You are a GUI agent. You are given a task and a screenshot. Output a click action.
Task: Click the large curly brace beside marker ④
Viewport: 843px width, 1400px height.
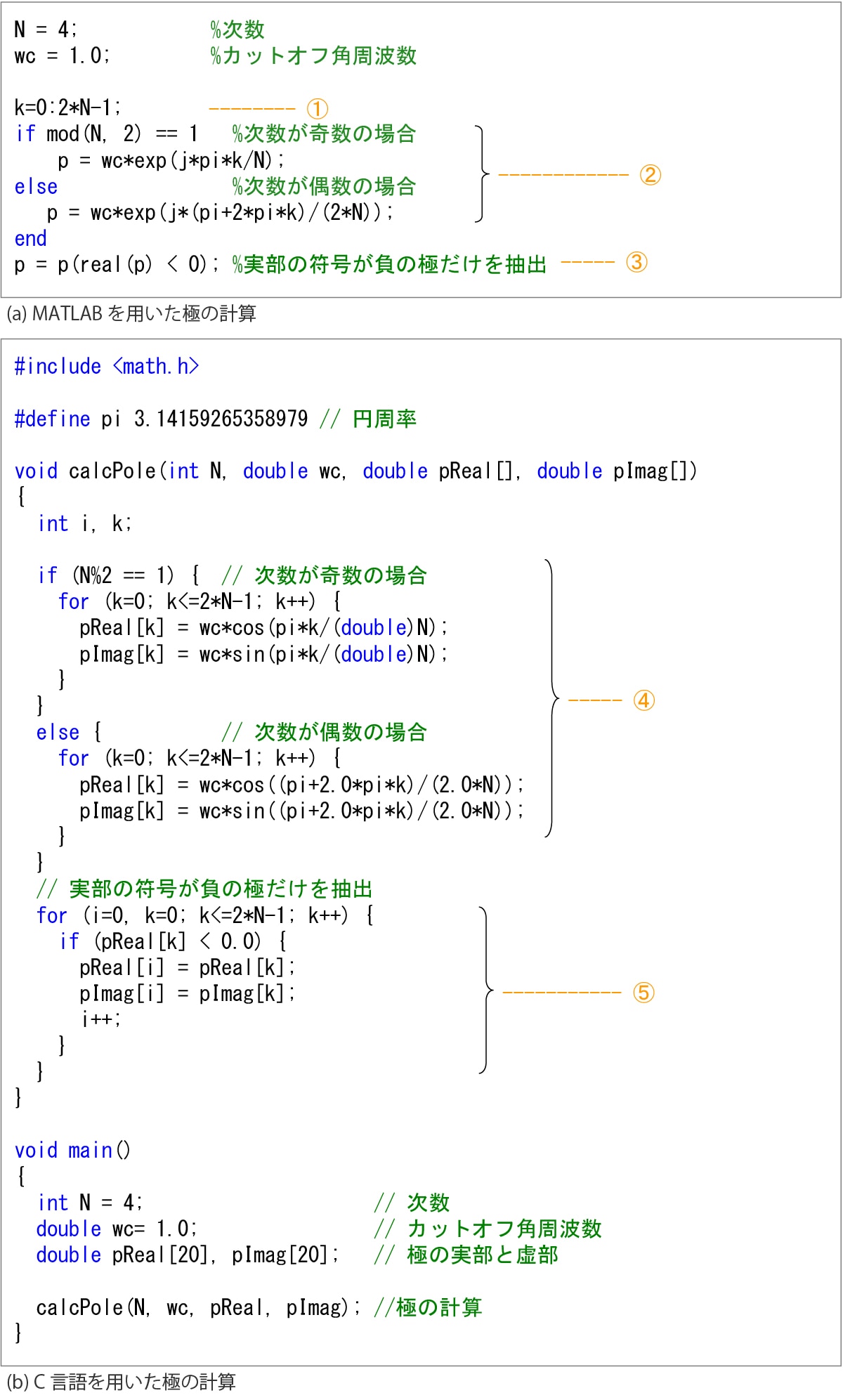[x=552, y=698]
